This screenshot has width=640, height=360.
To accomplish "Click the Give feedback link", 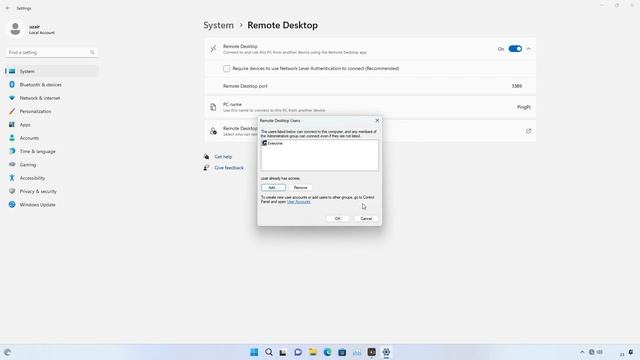I will [x=229, y=168].
